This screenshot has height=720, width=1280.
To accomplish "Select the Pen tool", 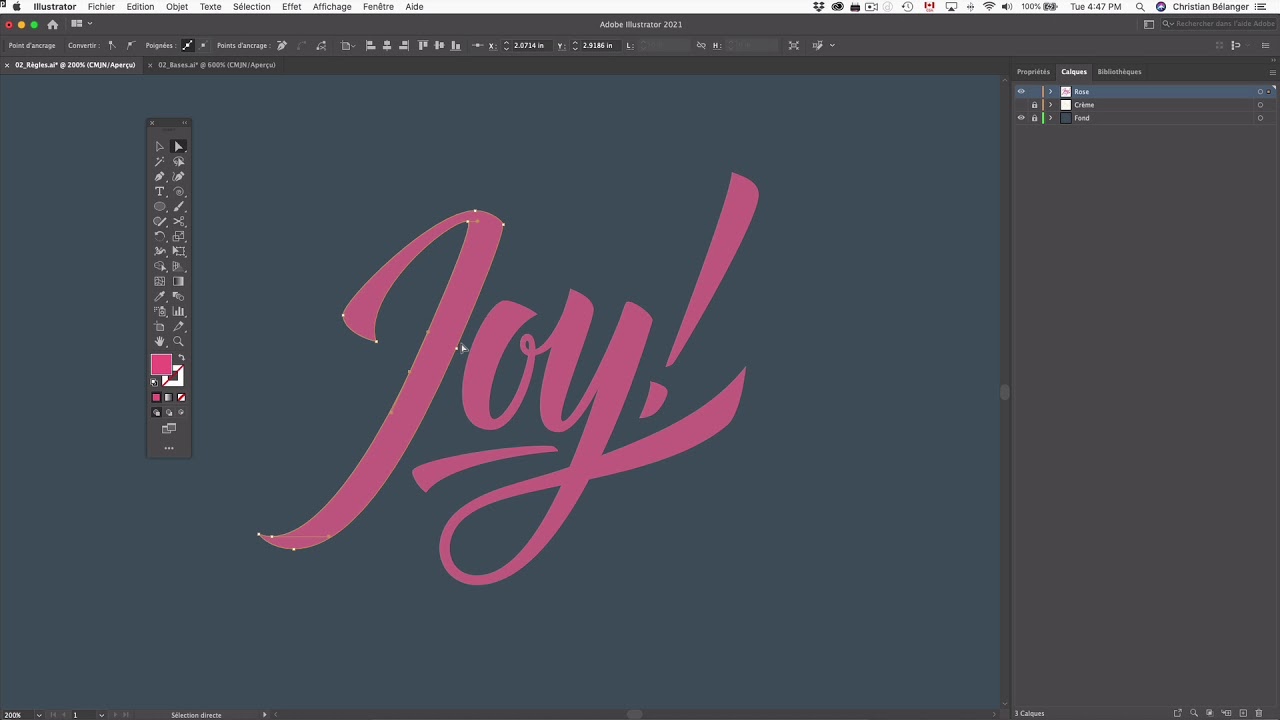I will click(x=159, y=176).
